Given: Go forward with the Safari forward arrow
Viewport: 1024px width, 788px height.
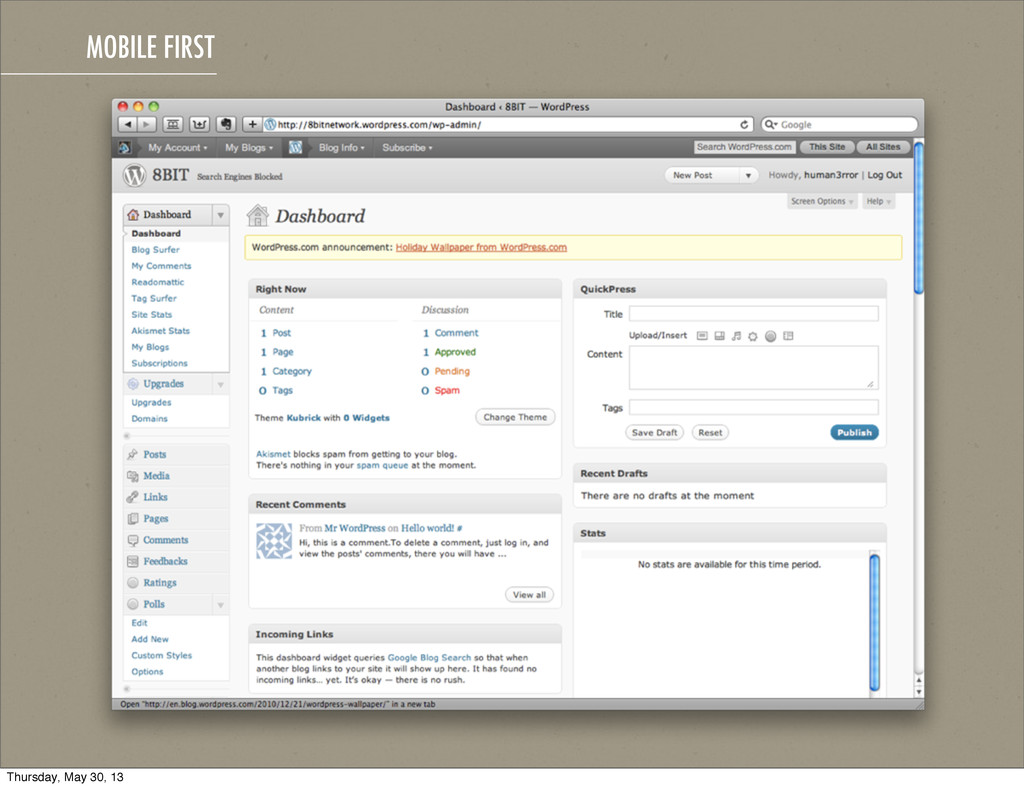Looking at the screenshot, I should tap(147, 124).
